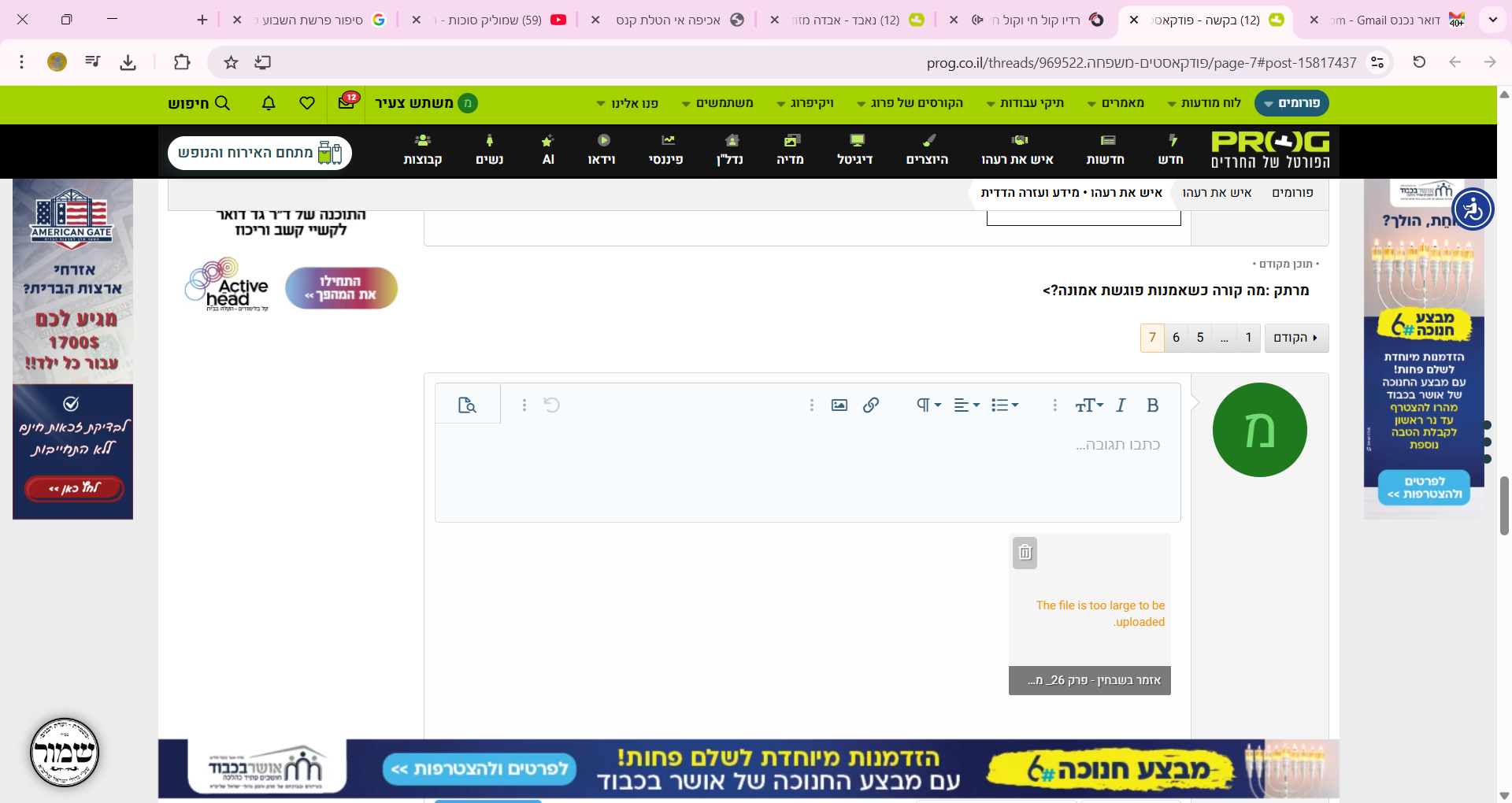The image size is (1512, 803).
Task: Open the 'מתחם האירוח והנופש' banner button
Action: 260,153
